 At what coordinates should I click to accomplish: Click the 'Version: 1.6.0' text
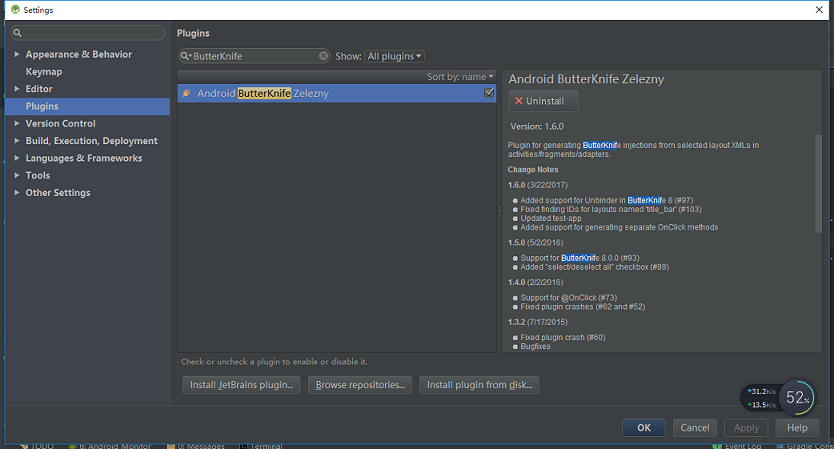coord(537,127)
